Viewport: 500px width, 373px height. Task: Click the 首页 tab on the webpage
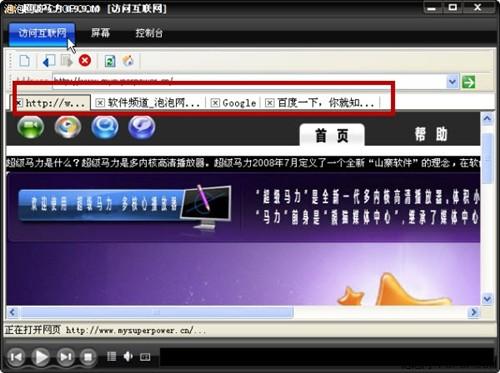332,135
